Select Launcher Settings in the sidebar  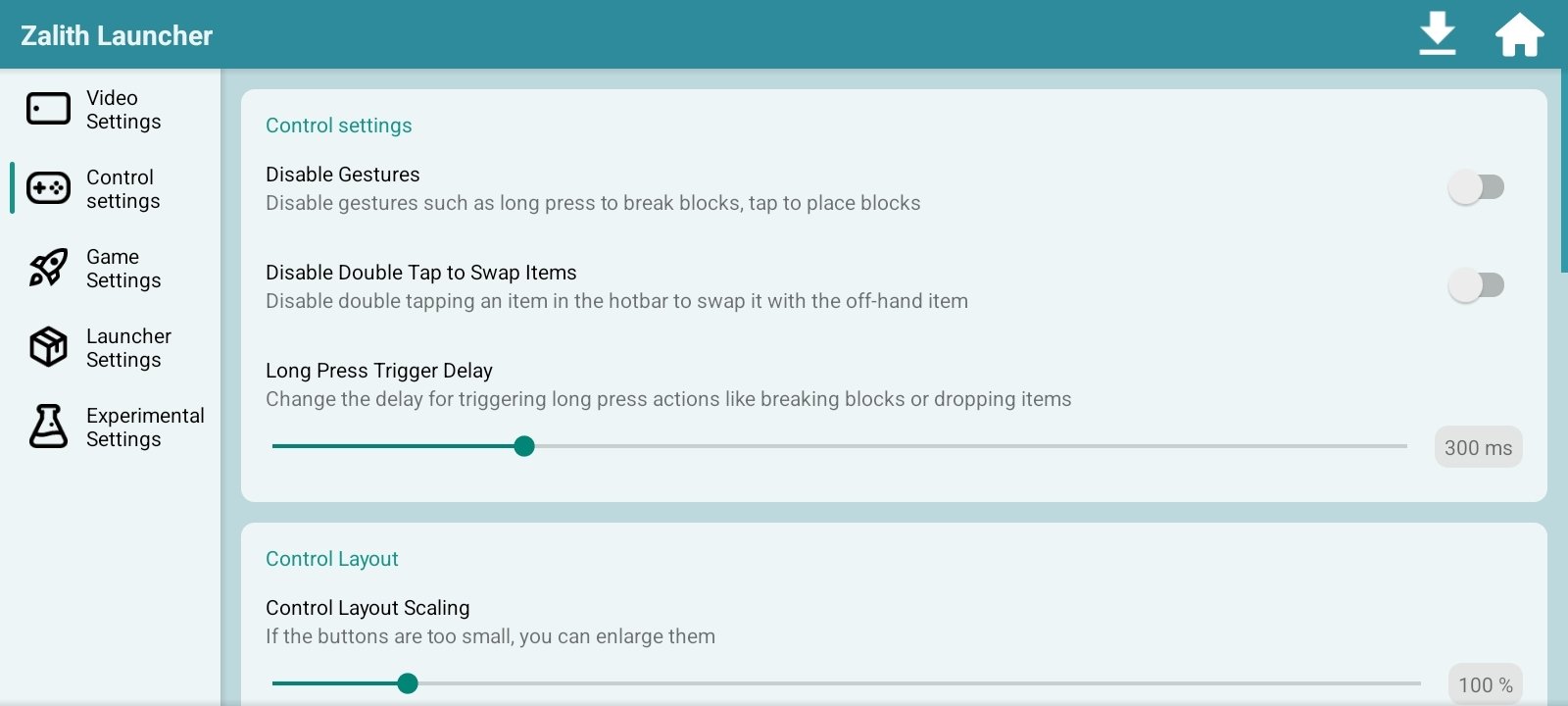click(128, 348)
